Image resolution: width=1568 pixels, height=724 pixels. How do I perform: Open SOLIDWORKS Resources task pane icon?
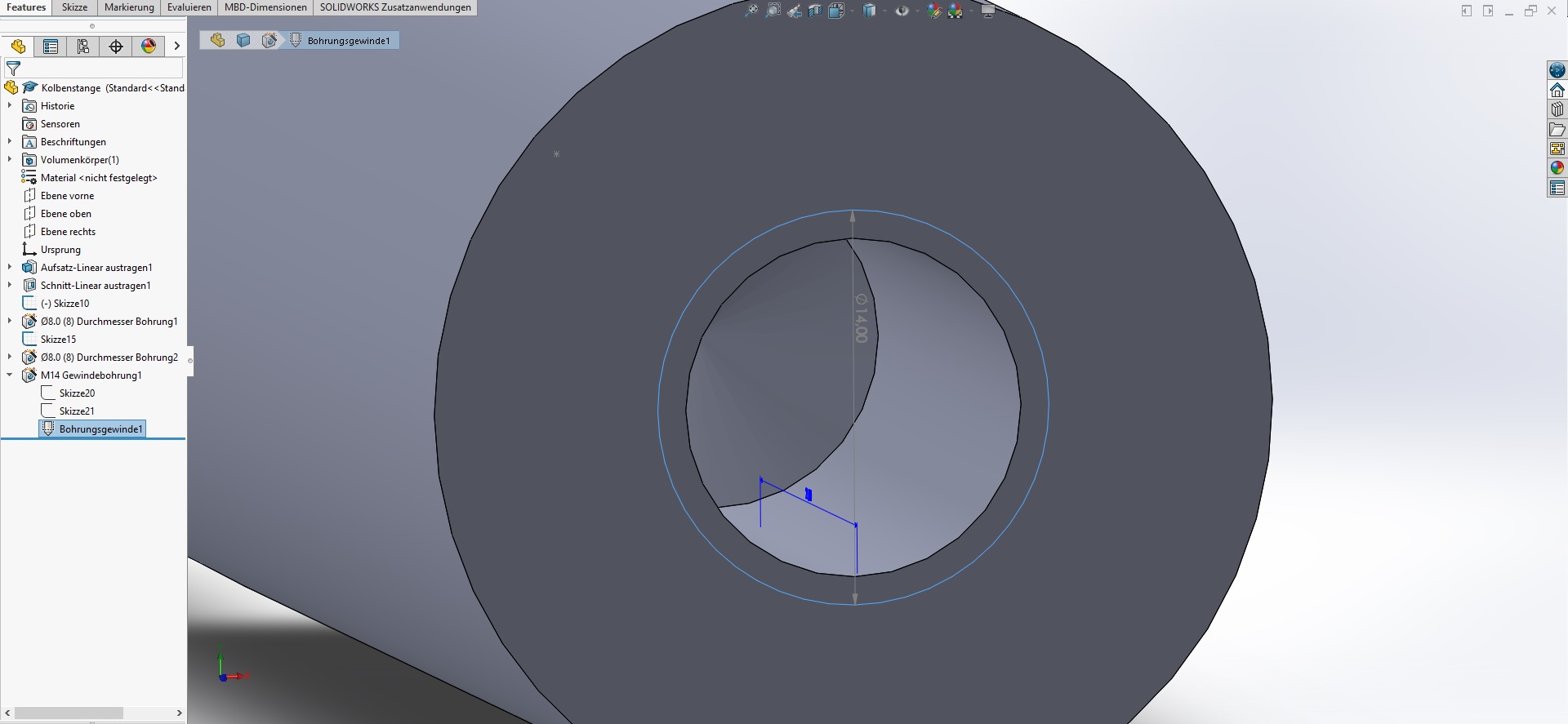click(1557, 70)
